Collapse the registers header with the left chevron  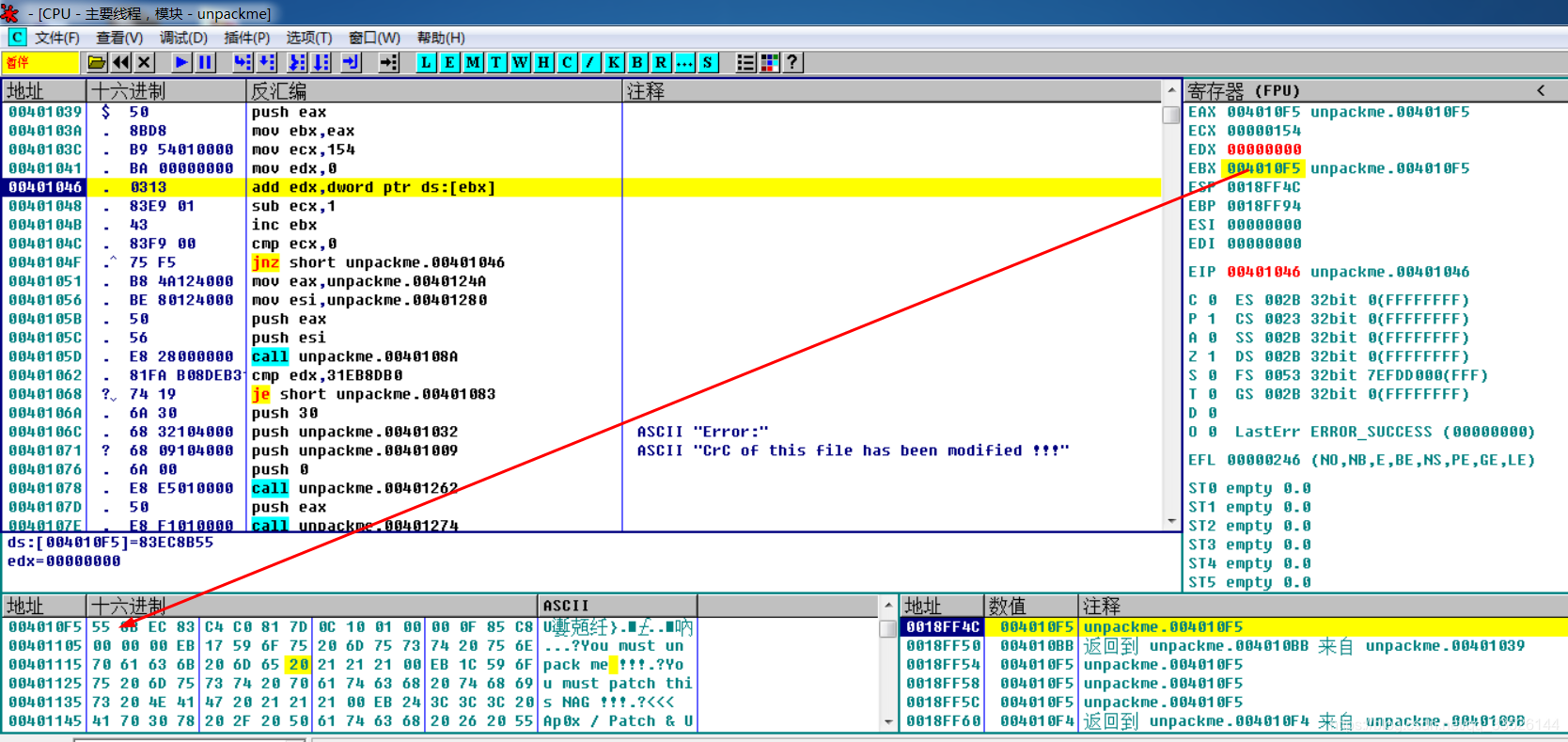tap(1541, 90)
